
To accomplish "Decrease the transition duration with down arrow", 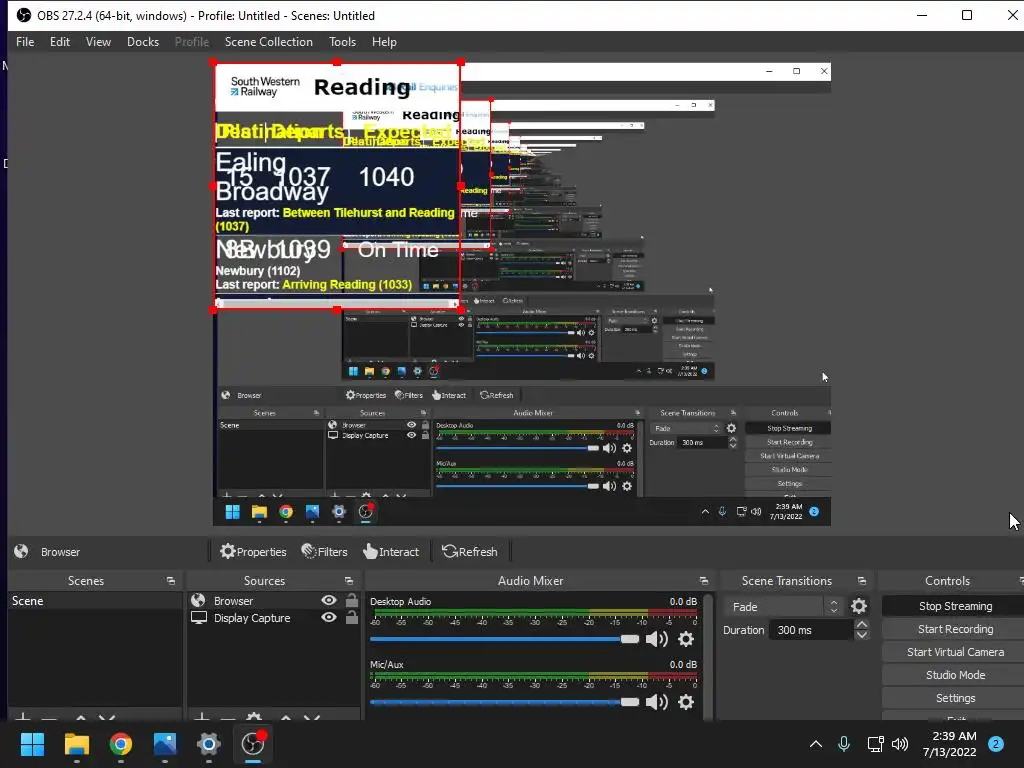I will tap(861, 635).
